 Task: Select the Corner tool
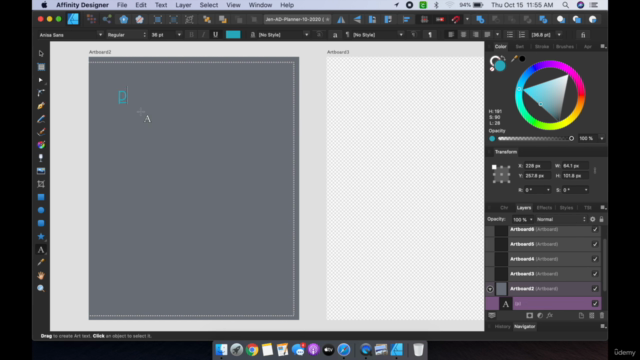(41, 93)
